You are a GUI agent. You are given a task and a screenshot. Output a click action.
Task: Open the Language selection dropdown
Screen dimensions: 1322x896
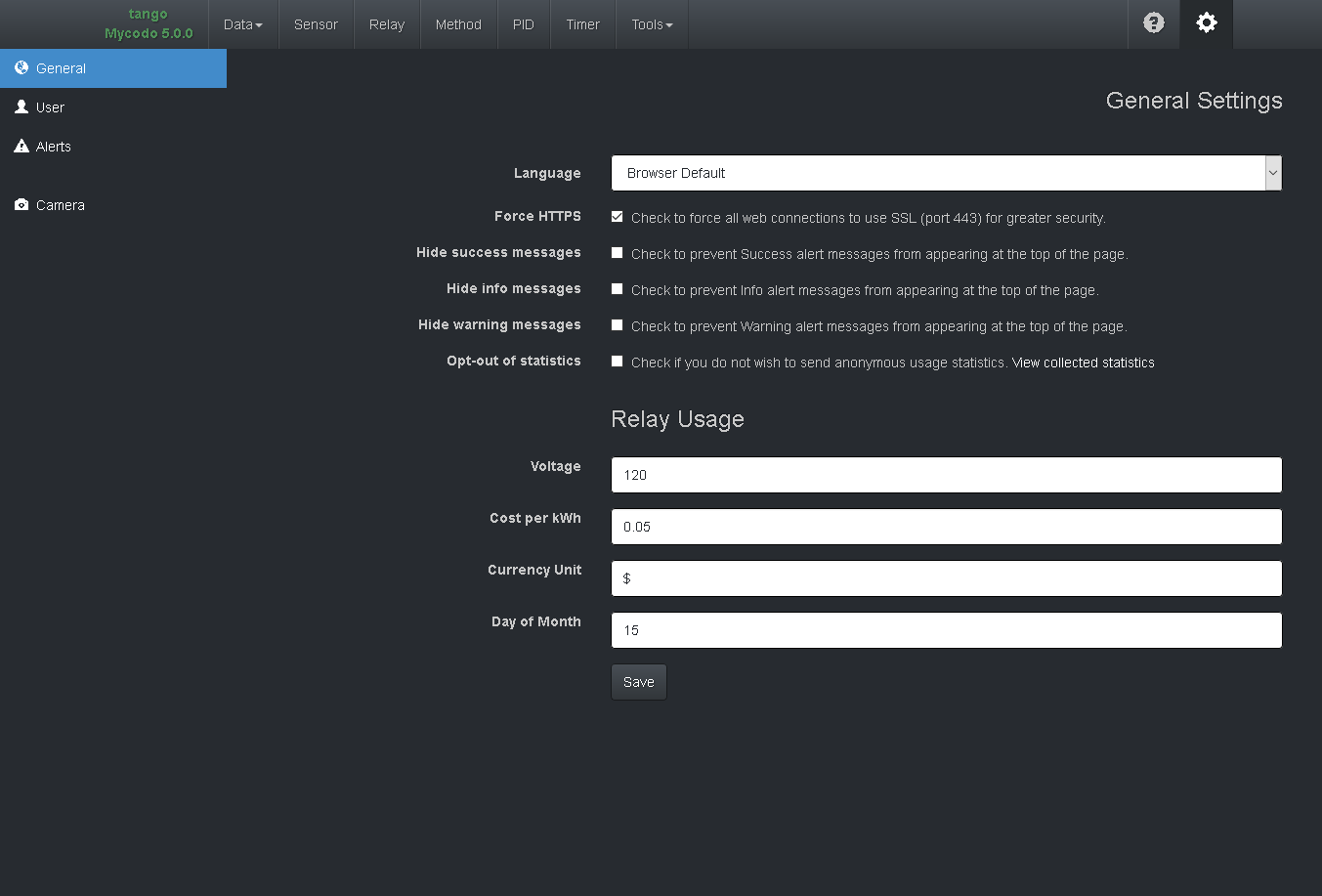(946, 173)
